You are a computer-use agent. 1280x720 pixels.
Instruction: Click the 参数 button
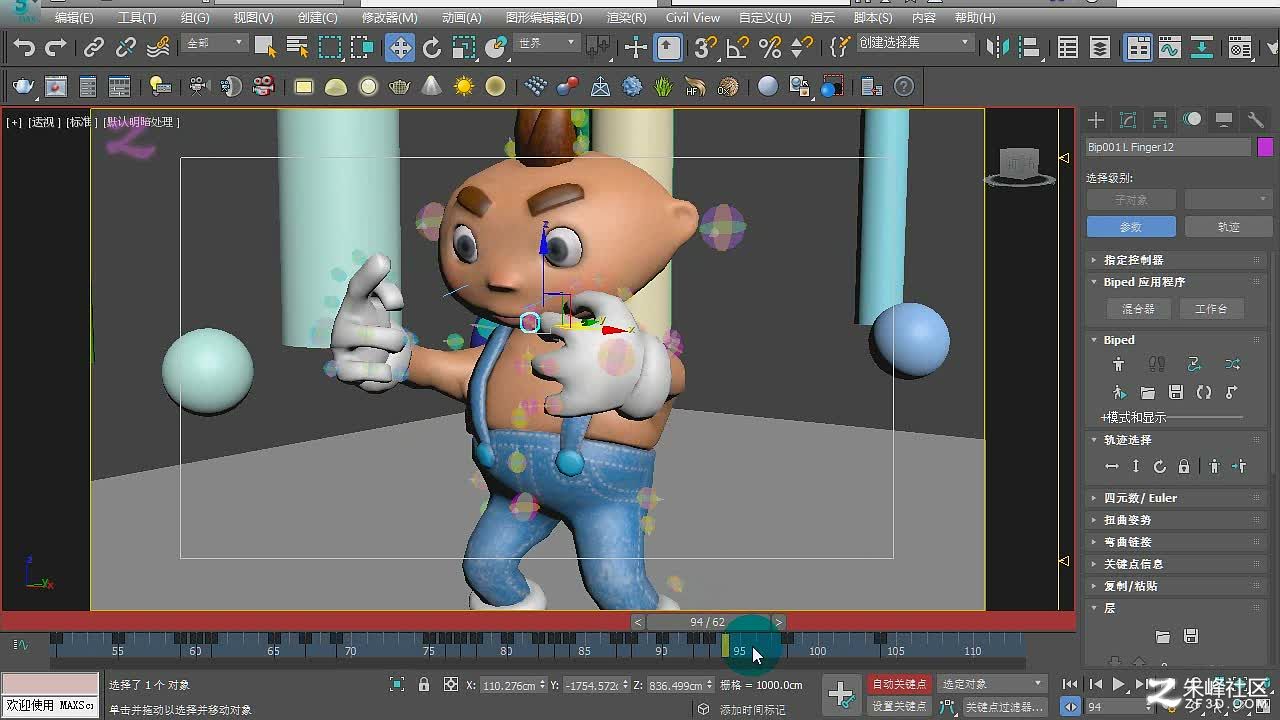pyautogui.click(x=1130, y=227)
